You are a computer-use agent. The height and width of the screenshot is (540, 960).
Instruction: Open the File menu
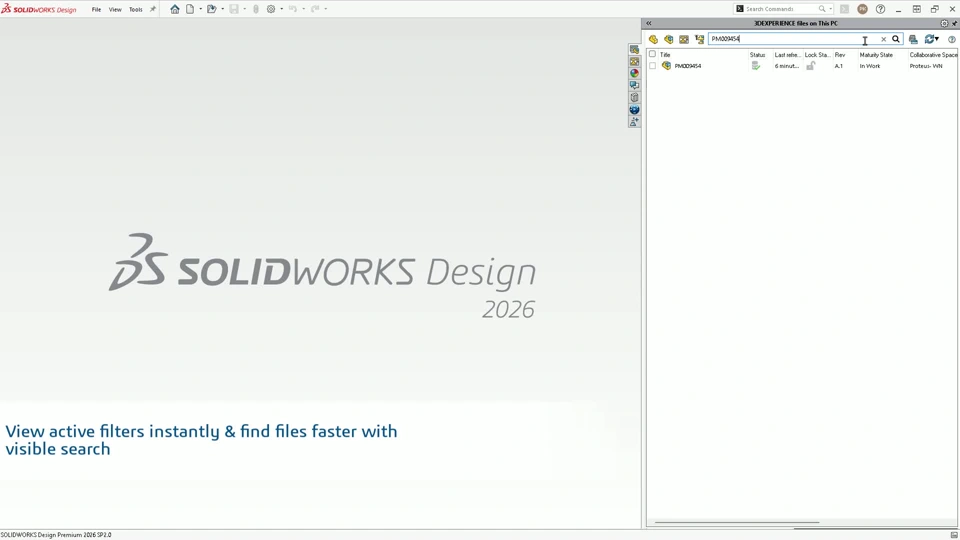tap(96, 9)
